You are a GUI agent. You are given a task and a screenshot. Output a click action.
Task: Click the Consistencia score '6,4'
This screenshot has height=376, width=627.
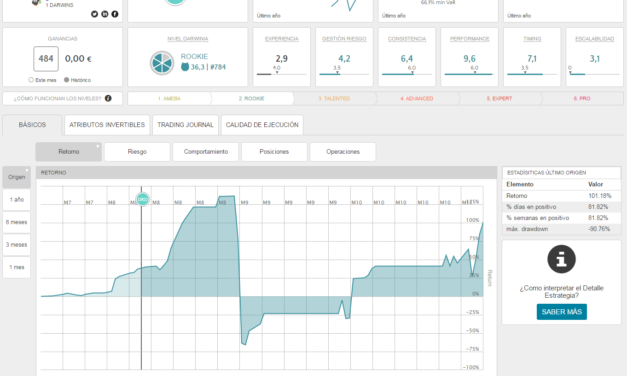tap(407, 59)
